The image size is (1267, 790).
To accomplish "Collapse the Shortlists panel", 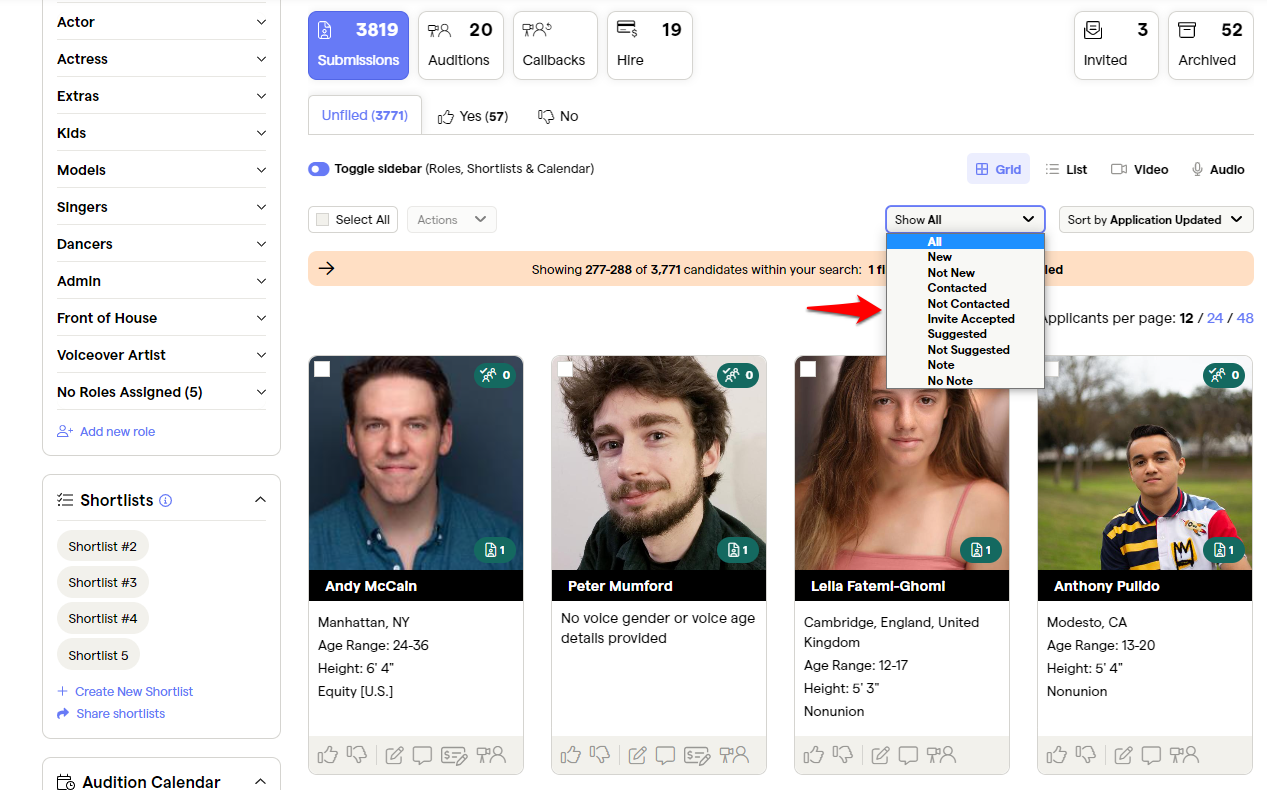I will click(260, 499).
